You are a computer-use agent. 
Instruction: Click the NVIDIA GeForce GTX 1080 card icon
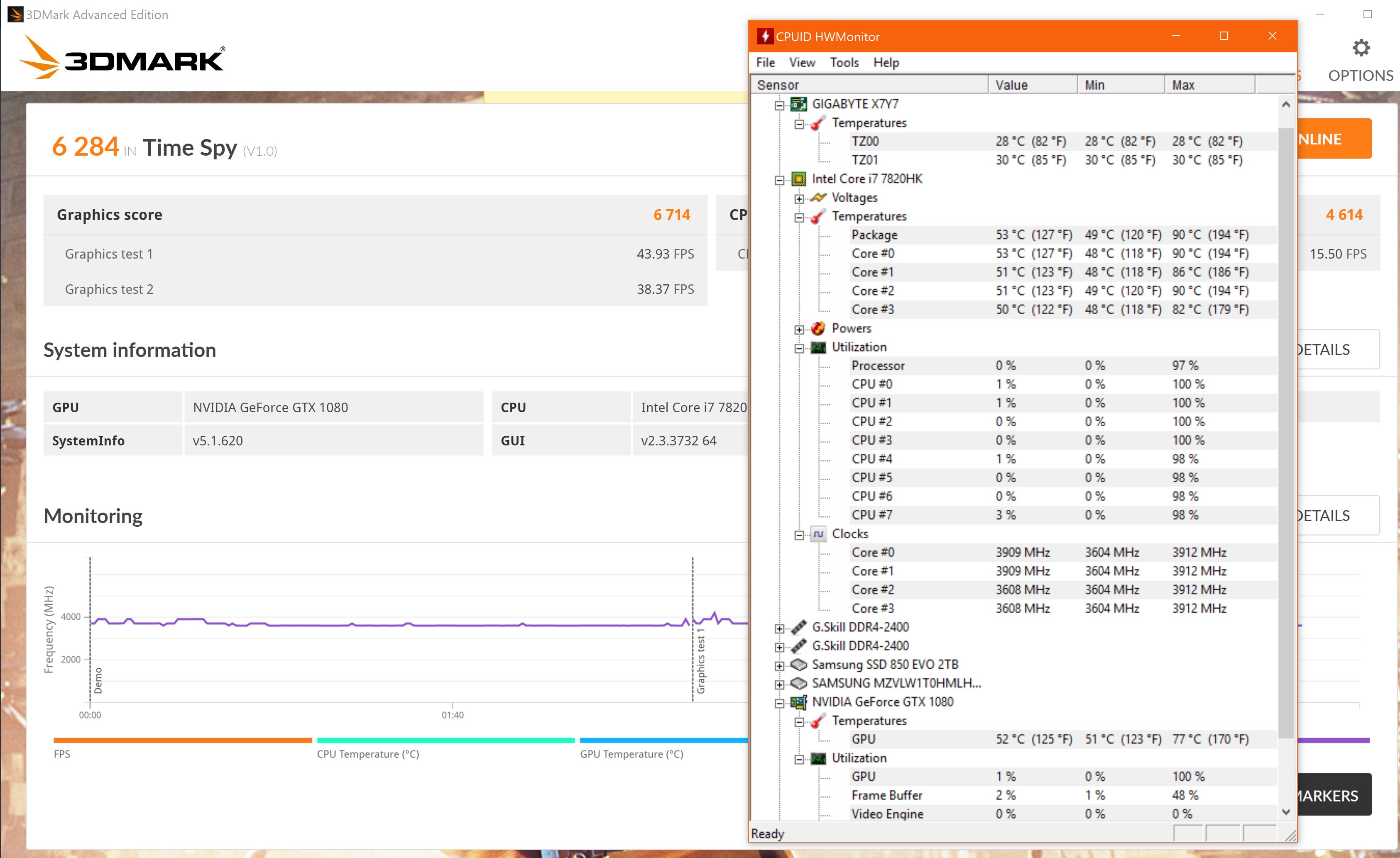point(798,702)
